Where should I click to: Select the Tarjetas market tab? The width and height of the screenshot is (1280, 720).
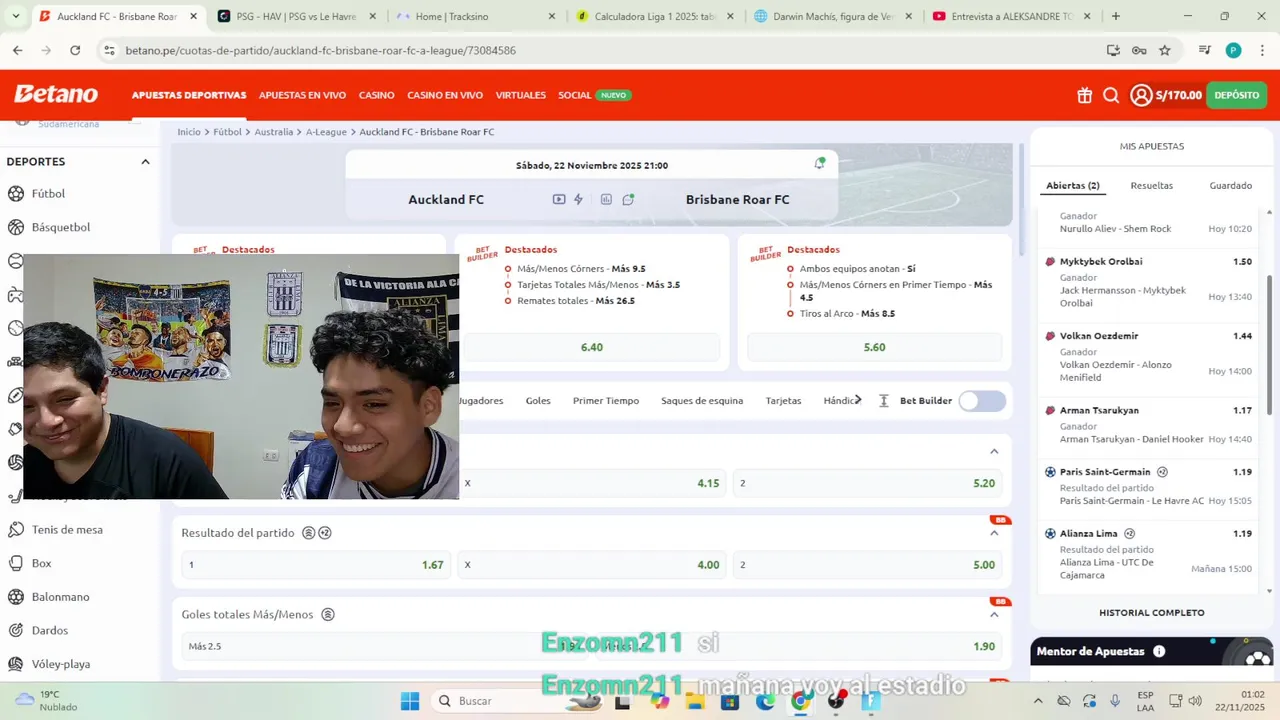[783, 401]
